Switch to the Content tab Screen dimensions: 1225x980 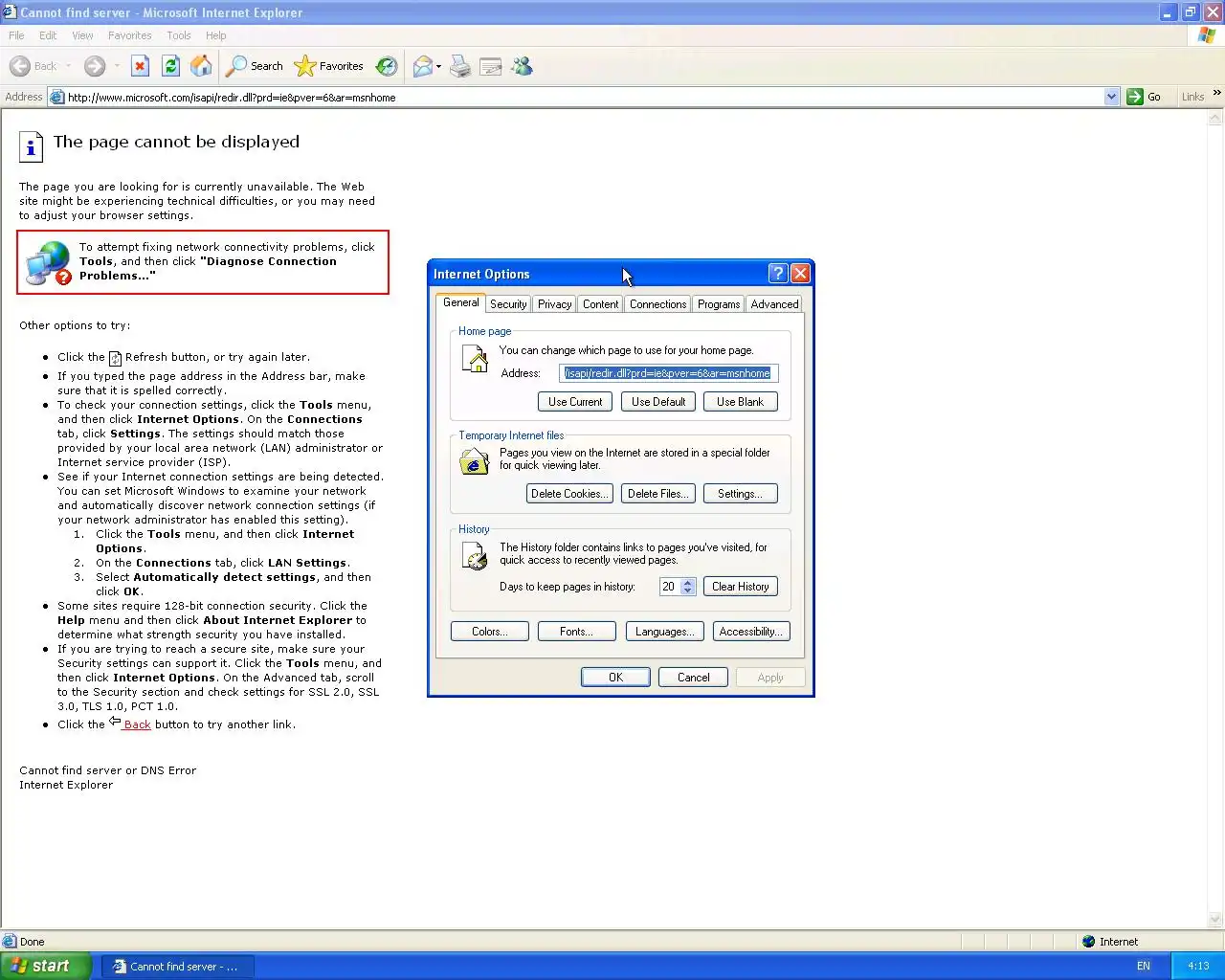600,304
